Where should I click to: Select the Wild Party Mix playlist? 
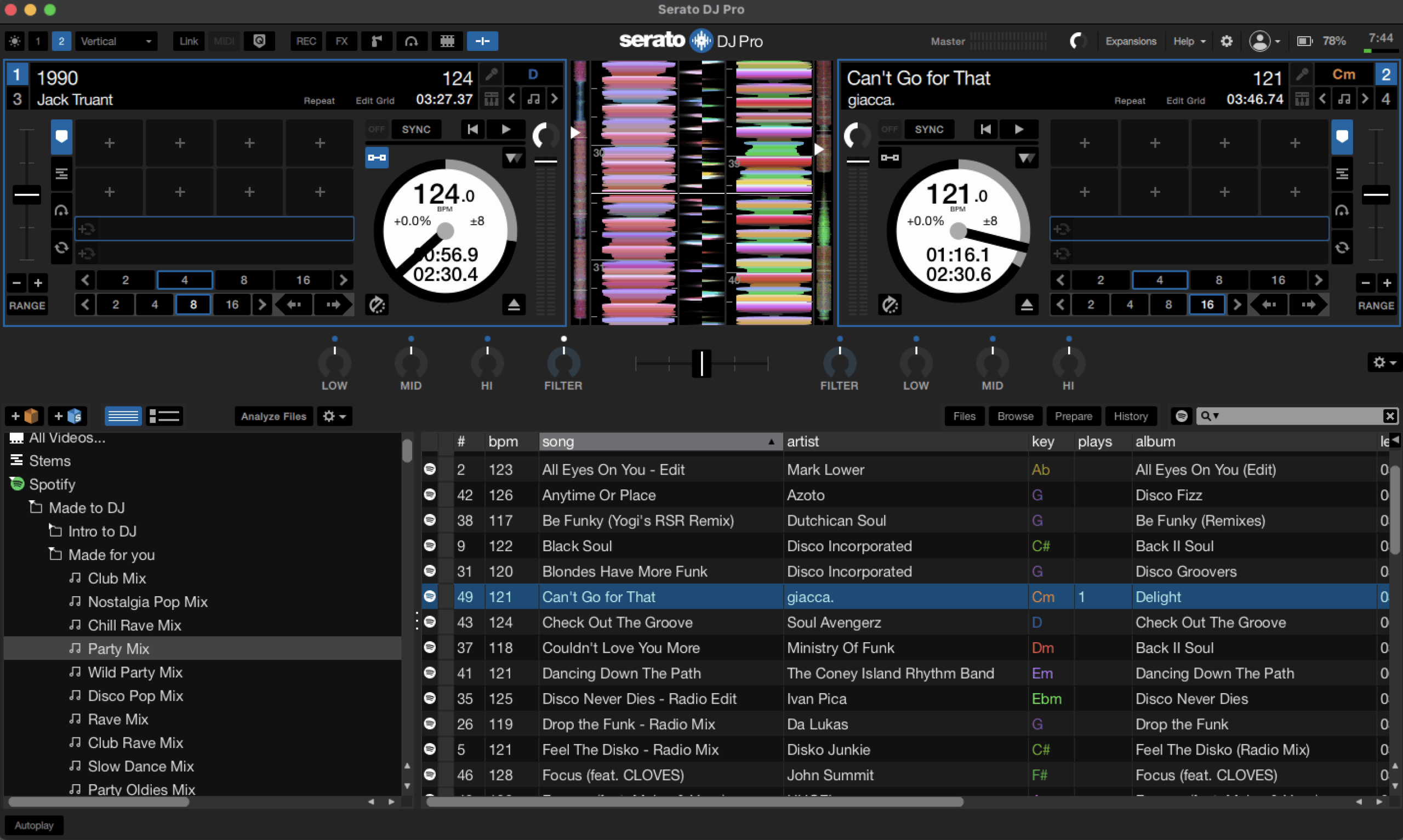[x=135, y=672]
